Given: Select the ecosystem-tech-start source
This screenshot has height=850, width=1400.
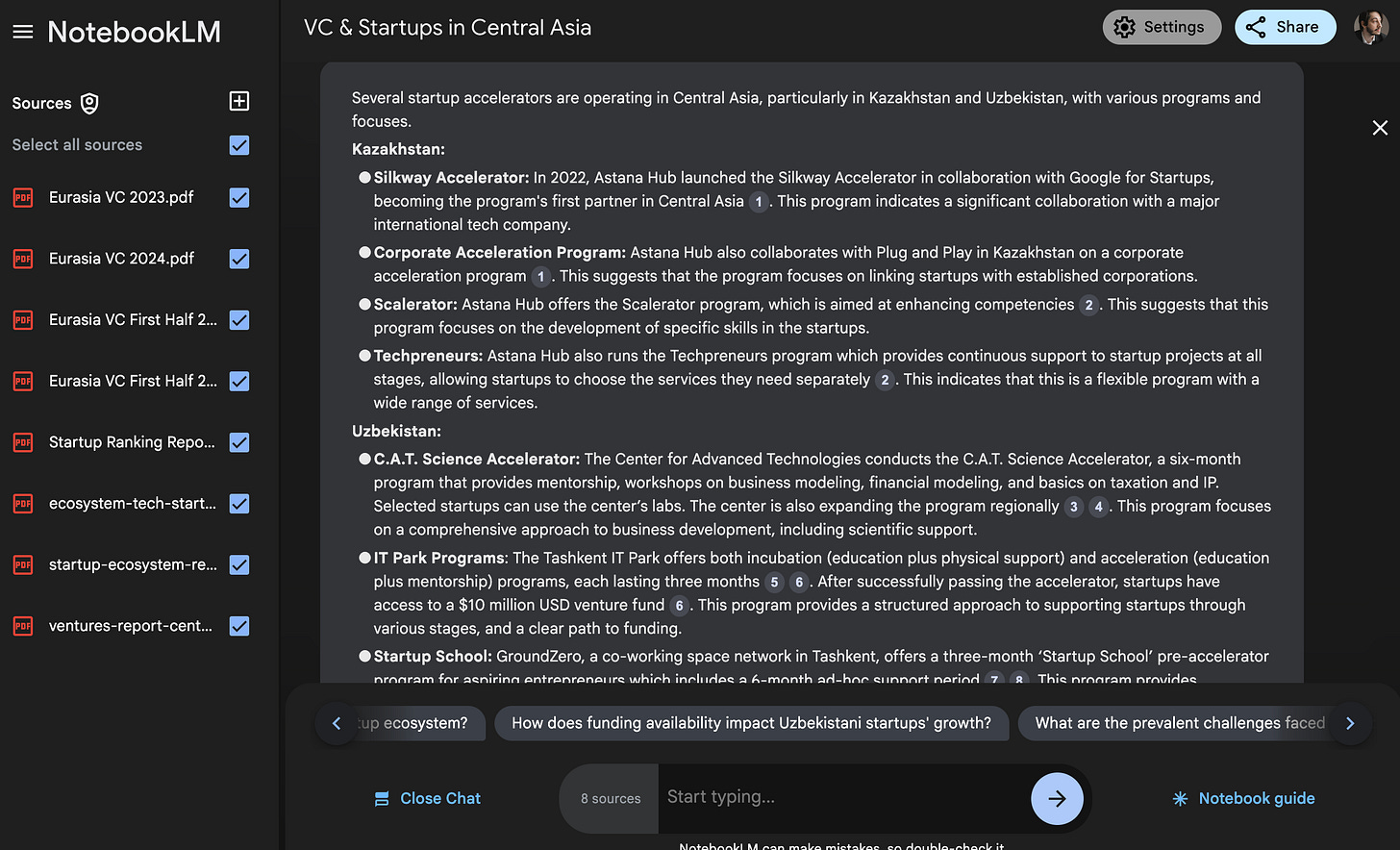Looking at the screenshot, I should [133, 503].
